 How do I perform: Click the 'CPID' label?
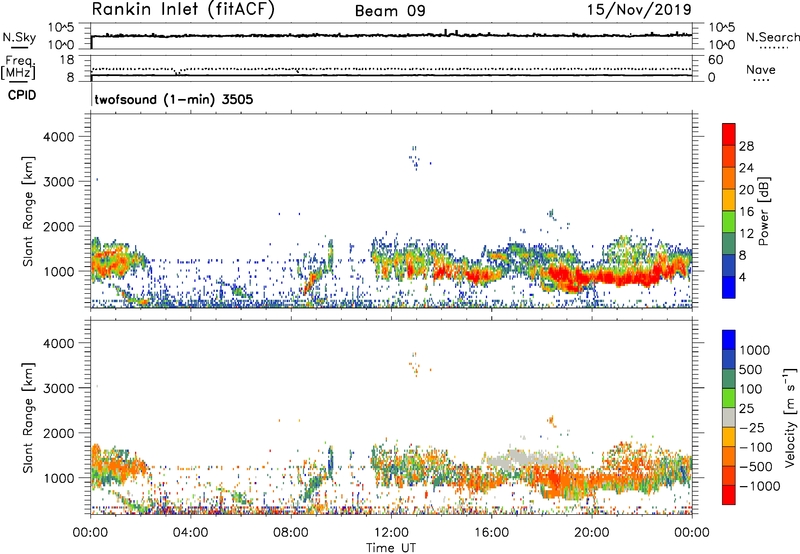(x=21, y=95)
